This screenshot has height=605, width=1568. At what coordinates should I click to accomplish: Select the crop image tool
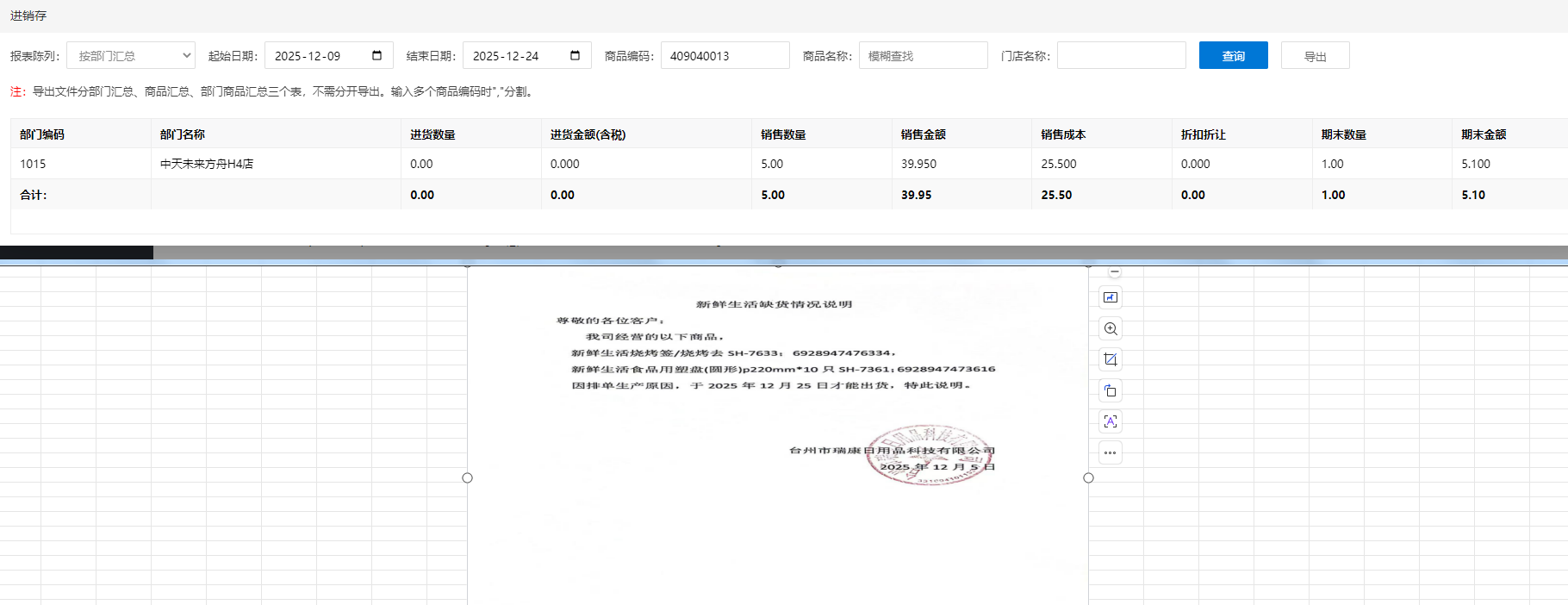click(1111, 359)
